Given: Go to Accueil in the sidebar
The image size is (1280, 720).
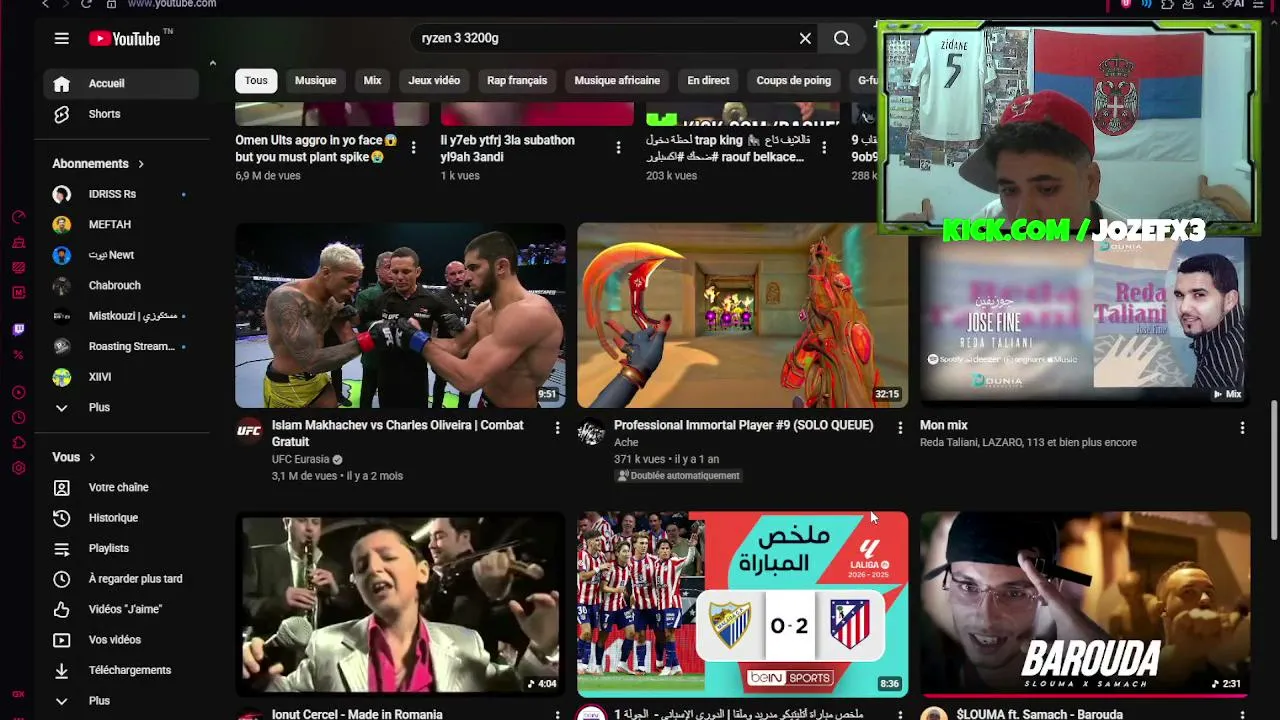Looking at the screenshot, I should (x=121, y=84).
